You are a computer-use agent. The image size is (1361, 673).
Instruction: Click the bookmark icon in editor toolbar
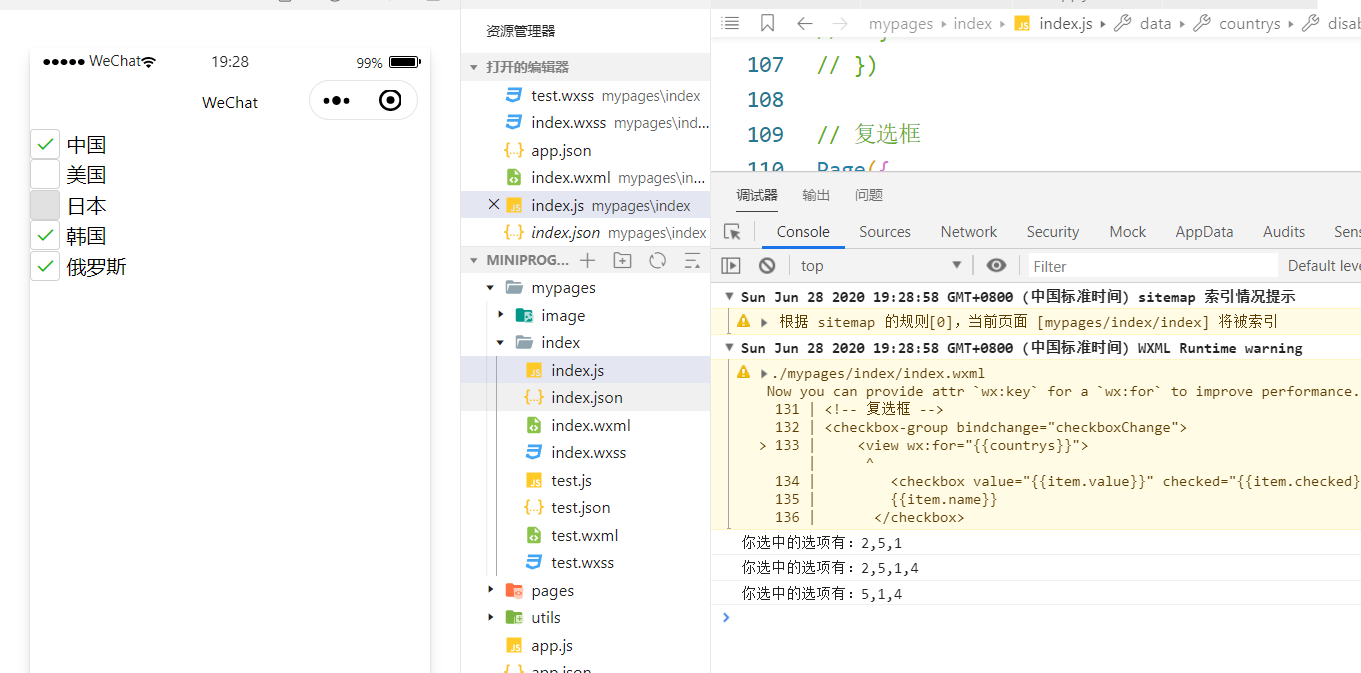[767, 23]
